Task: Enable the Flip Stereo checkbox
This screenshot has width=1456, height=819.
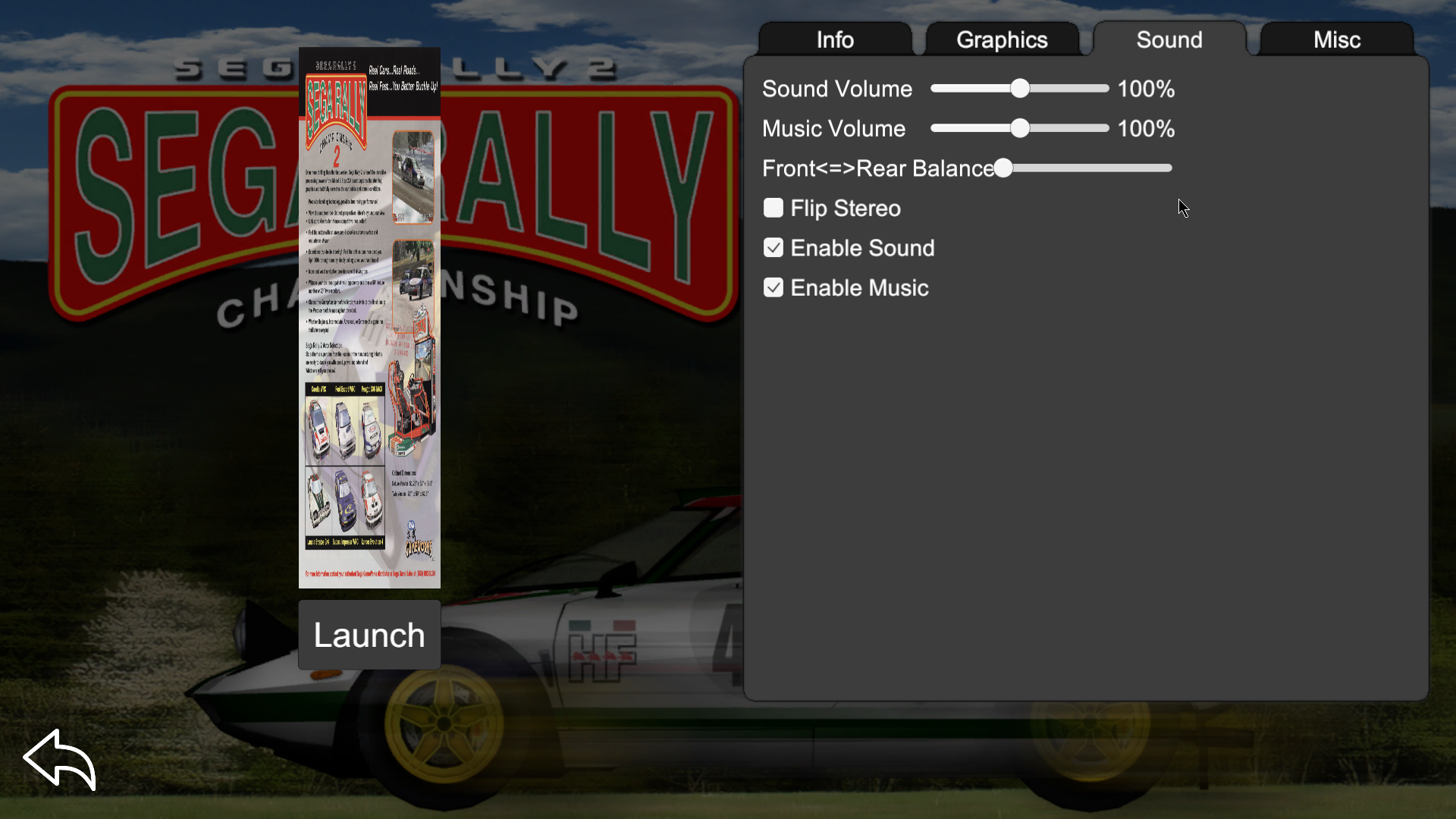Action: pos(773,208)
